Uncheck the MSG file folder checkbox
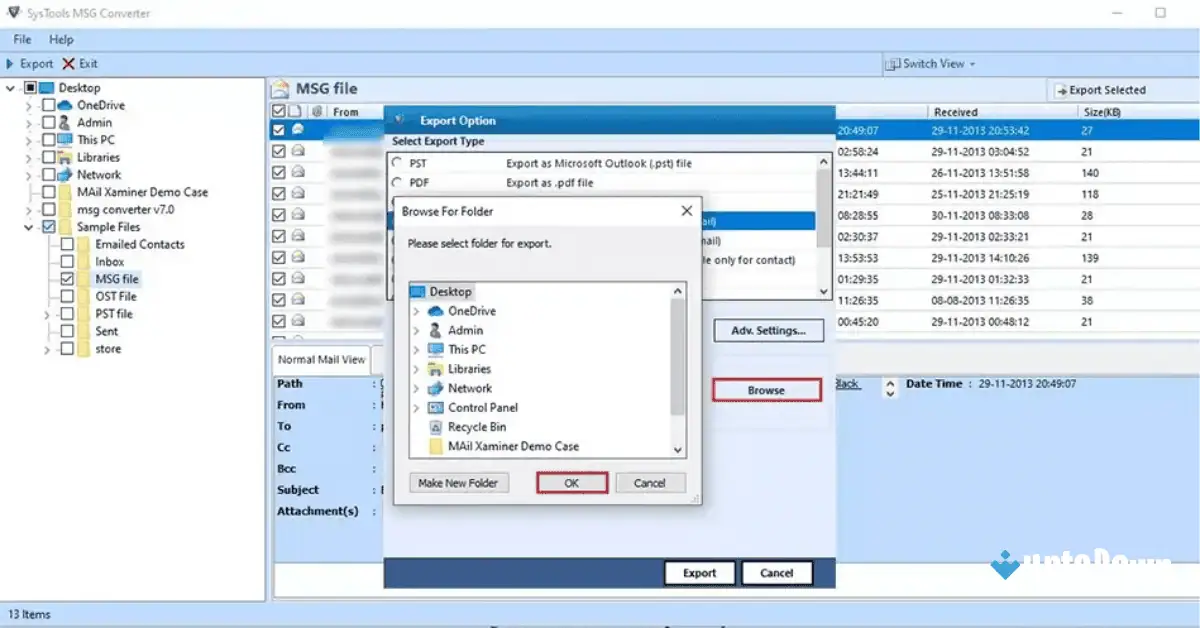 click(x=68, y=278)
